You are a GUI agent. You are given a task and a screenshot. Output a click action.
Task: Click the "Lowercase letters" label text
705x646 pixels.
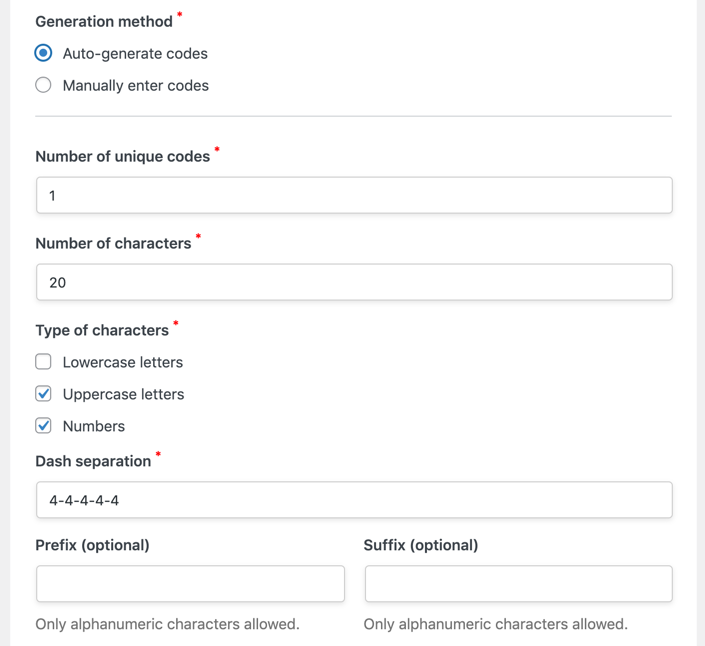point(122,362)
